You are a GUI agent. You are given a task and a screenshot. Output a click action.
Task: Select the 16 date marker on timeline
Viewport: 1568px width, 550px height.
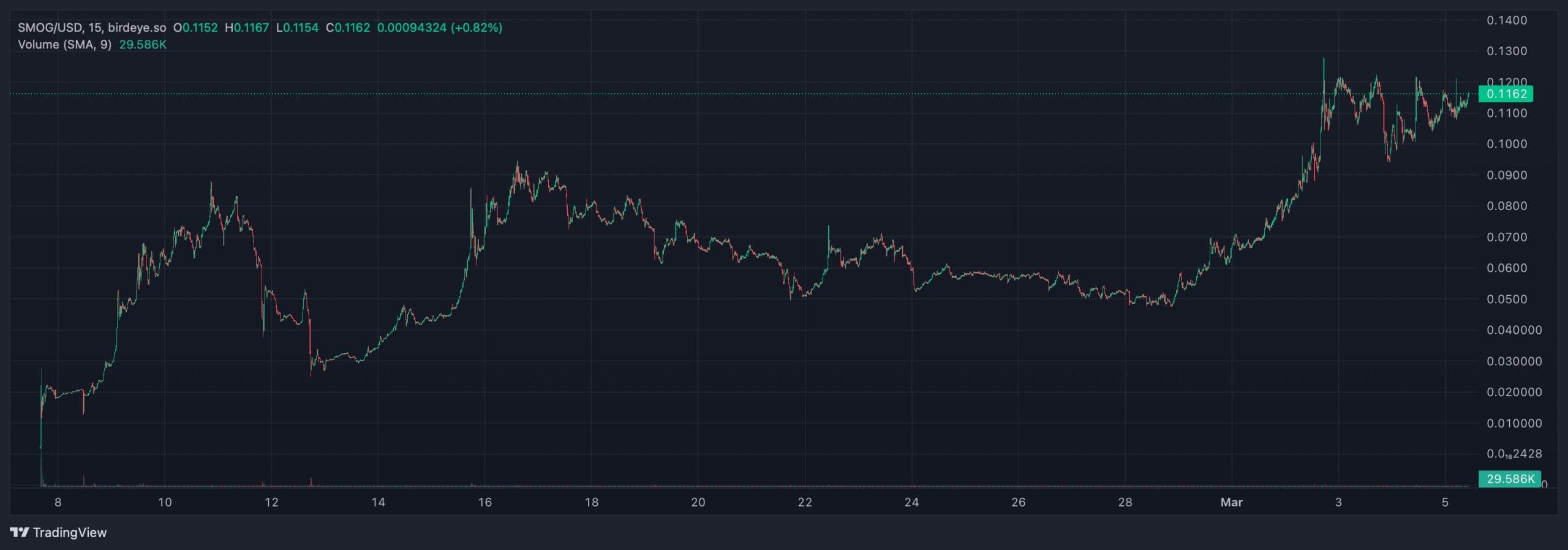pos(484,502)
